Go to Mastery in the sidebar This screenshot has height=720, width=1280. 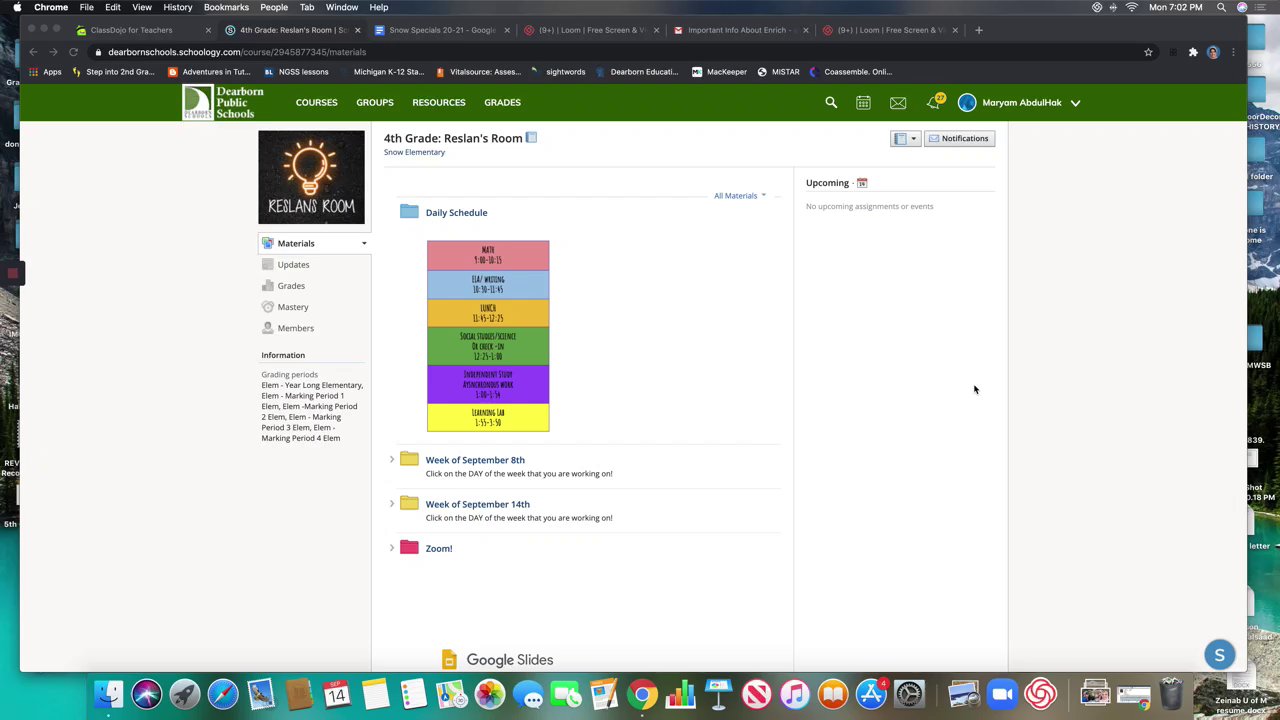[293, 307]
